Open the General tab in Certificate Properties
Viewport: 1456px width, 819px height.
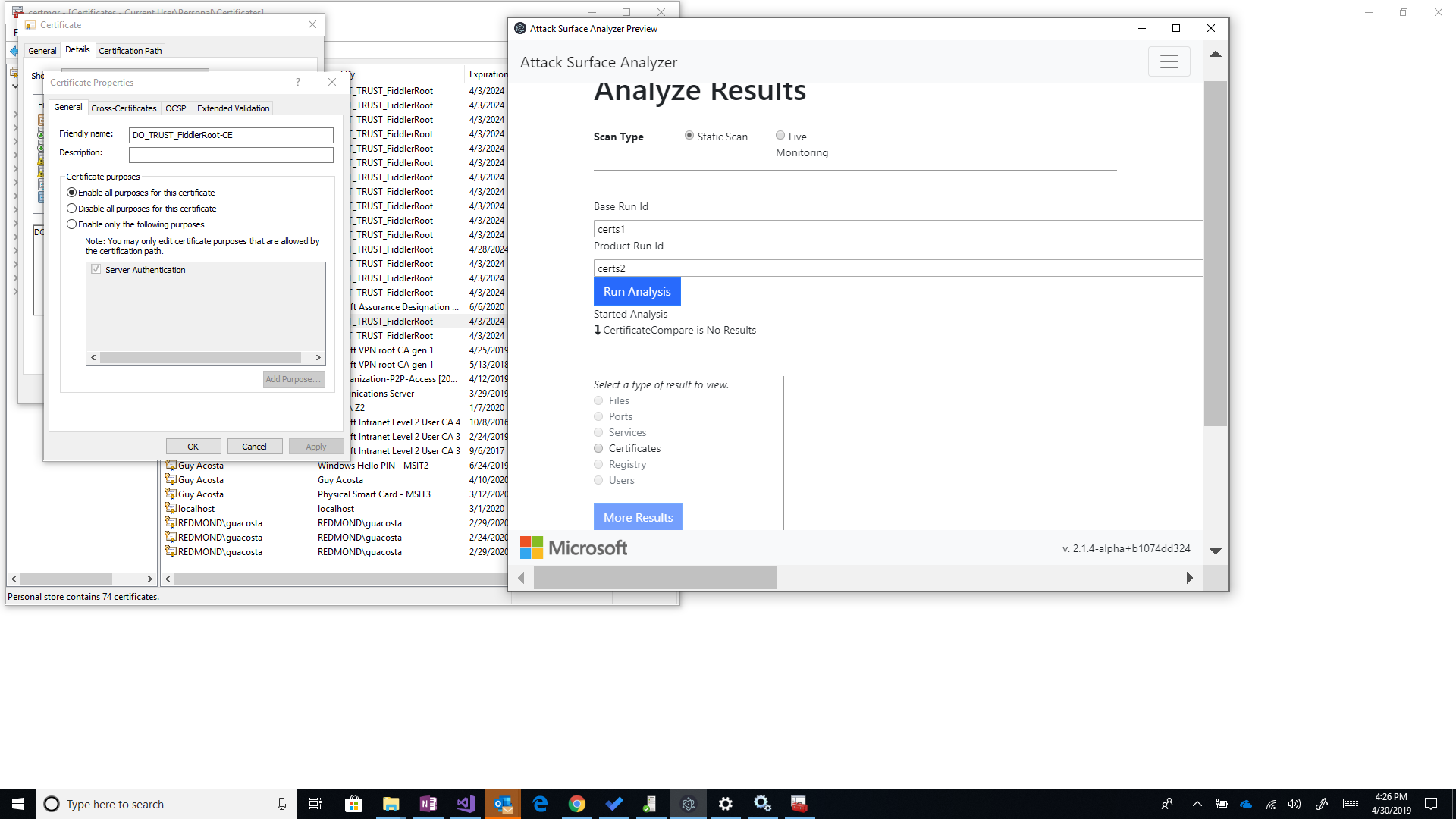68,108
